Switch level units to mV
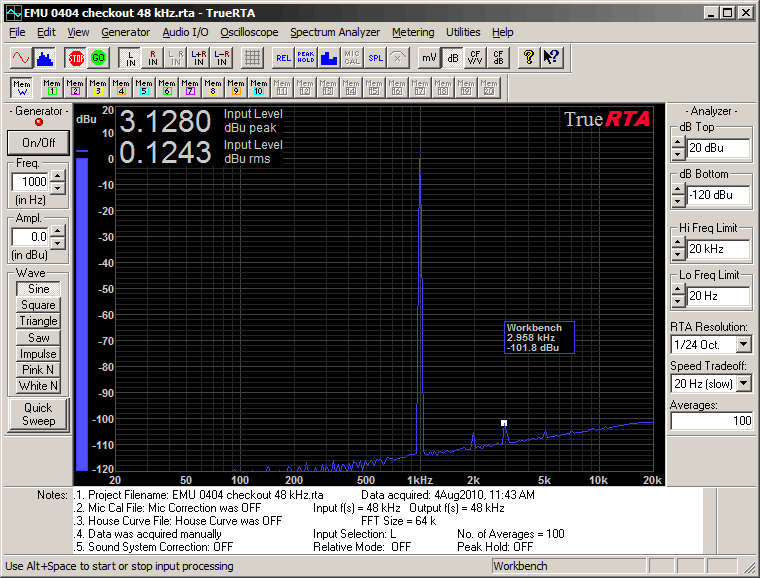Viewport: 760px width, 578px height. point(429,58)
